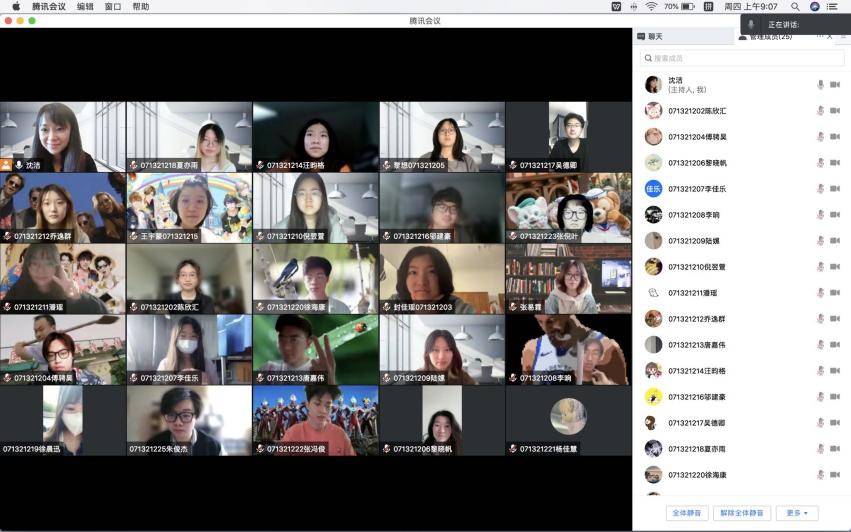Click microphone icon for 071321209陆媛
Image resolution: width=851 pixels, height=532 pixels.
tap(820, 240)
